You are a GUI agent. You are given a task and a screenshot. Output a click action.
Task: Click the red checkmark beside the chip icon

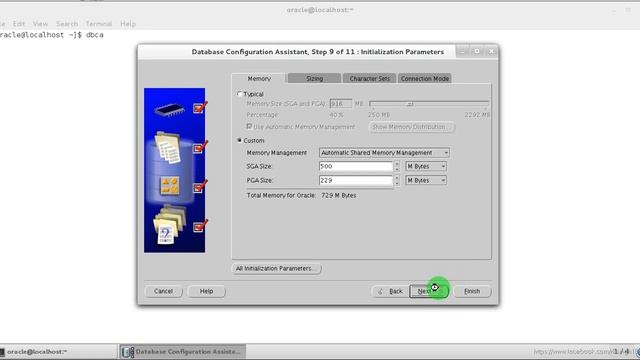pos(200,107)
